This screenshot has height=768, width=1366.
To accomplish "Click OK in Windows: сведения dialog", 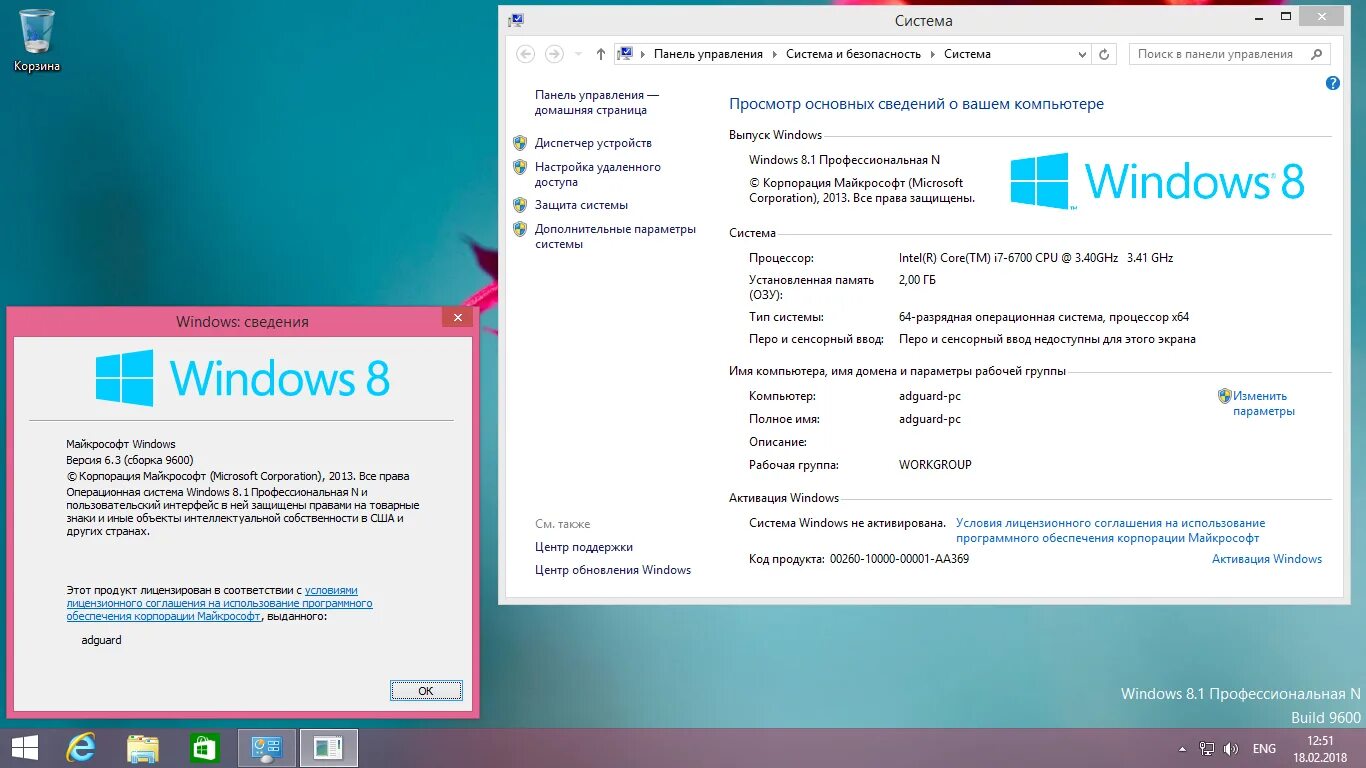I will [x=426, y=690].
